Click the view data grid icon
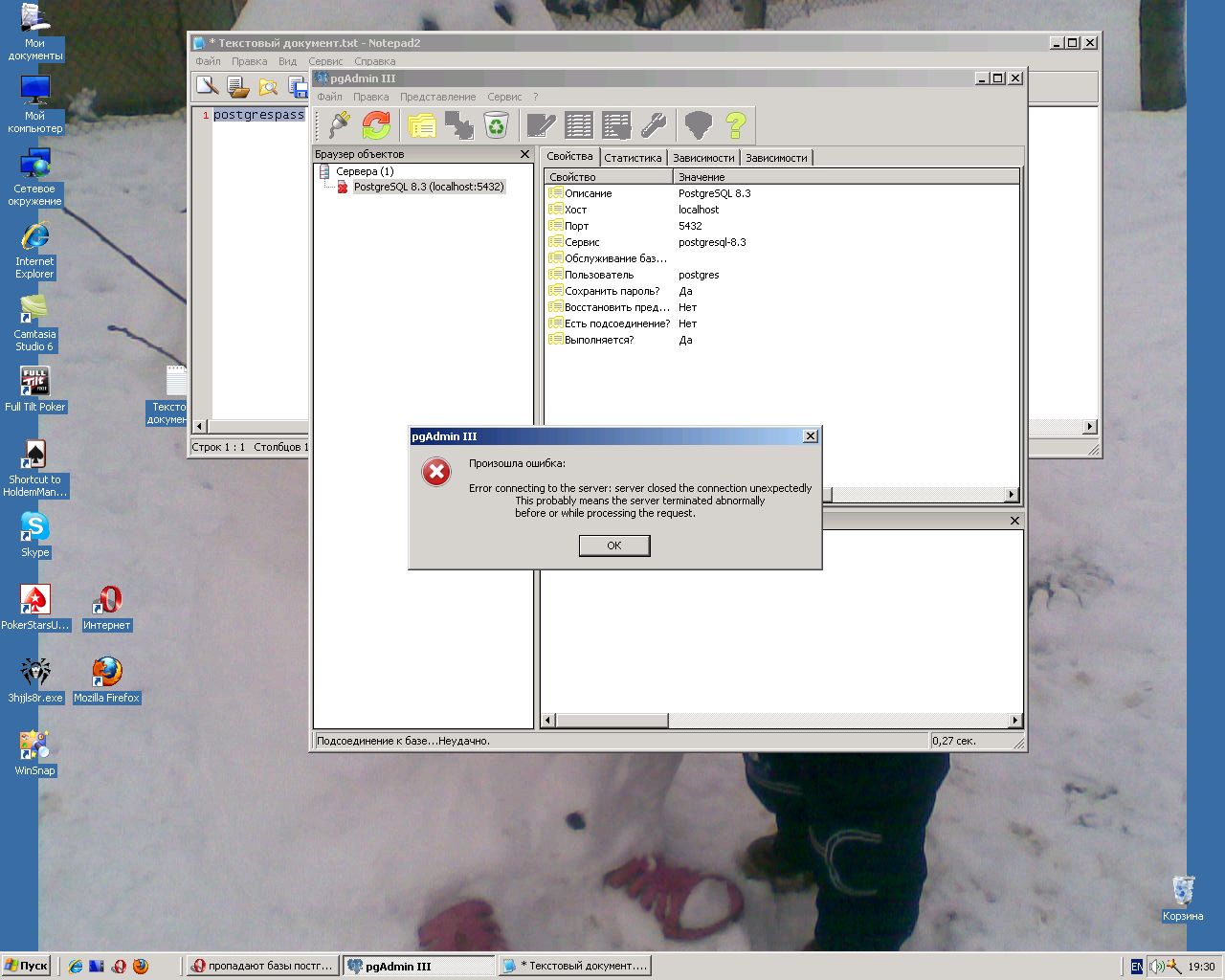The width and height of the screenshot is (1225, 980). pyautogui.click(x=579, y=125)
